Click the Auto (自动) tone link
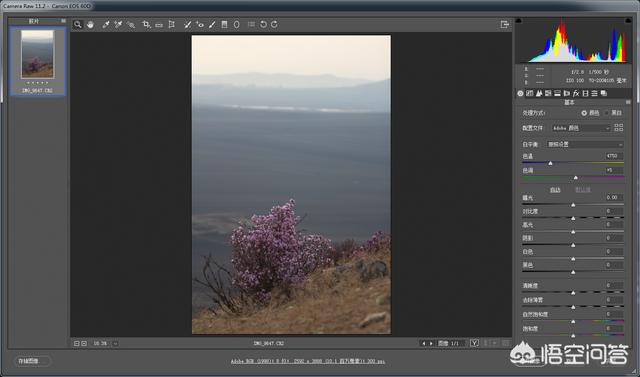Viewport: 640px width, 377px height. pos(555,190)
